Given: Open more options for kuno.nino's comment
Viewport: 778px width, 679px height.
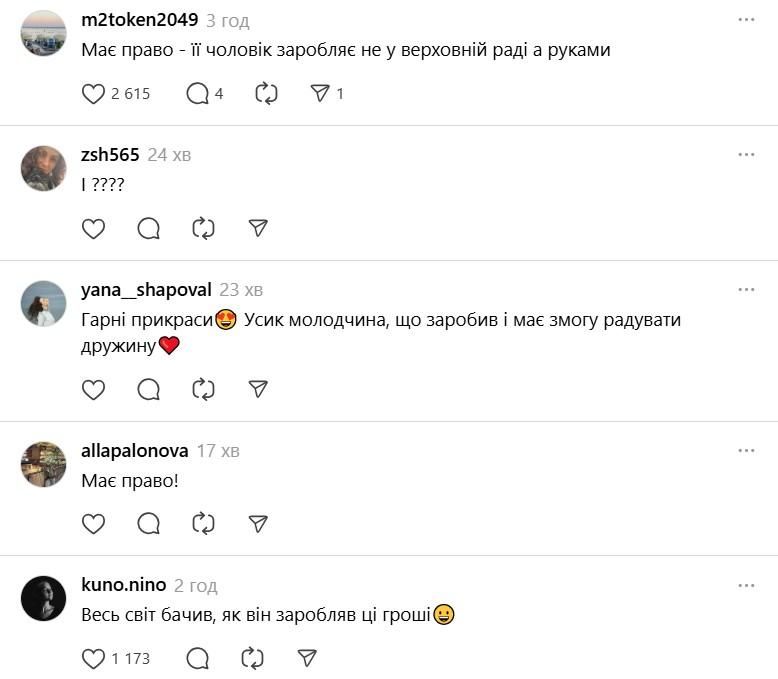Looking at the screenshot, I should pos(746,586).
